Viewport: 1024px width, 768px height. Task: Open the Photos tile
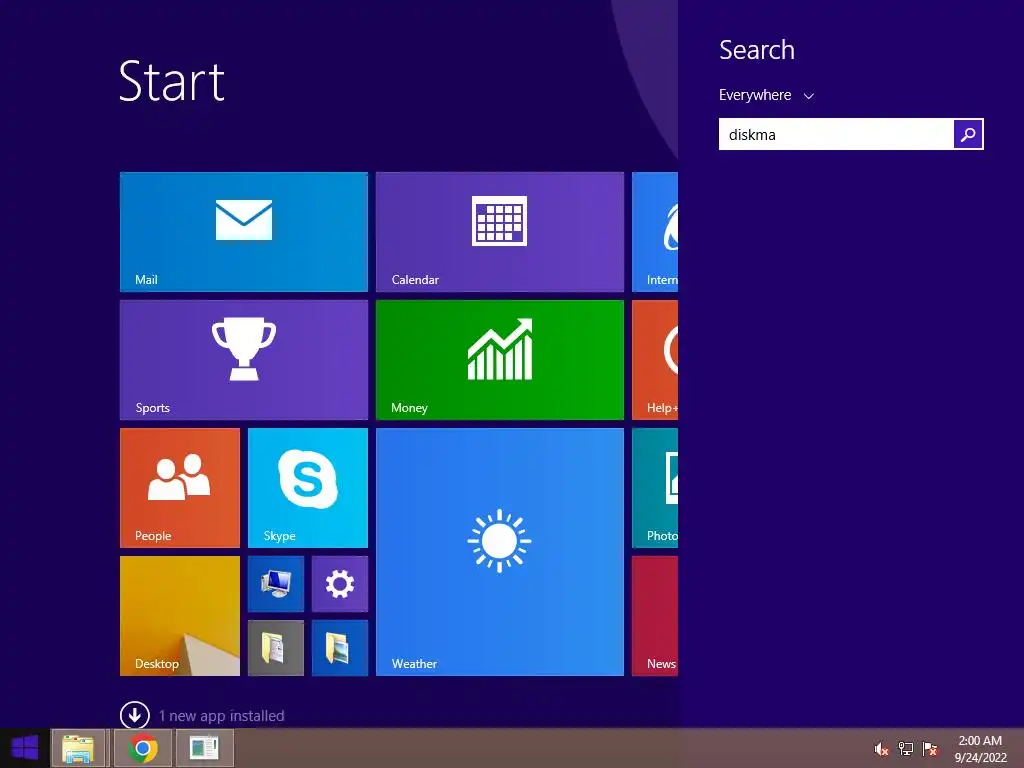[655, 488]
